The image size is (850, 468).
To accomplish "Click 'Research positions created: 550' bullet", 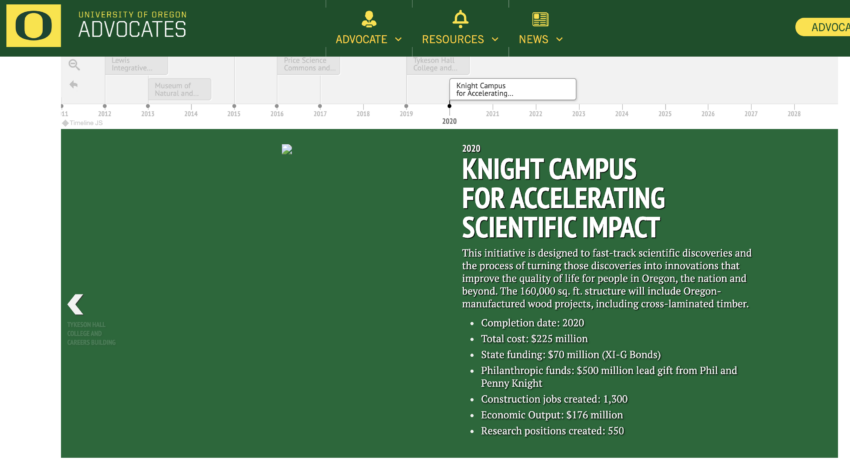I will pos(552,431).
